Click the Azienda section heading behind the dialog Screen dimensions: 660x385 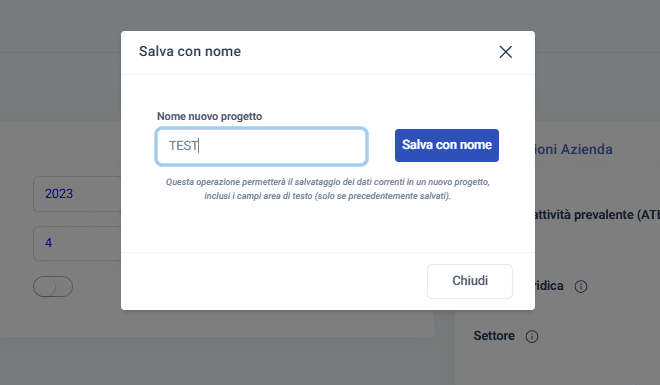tap(574, 149)
